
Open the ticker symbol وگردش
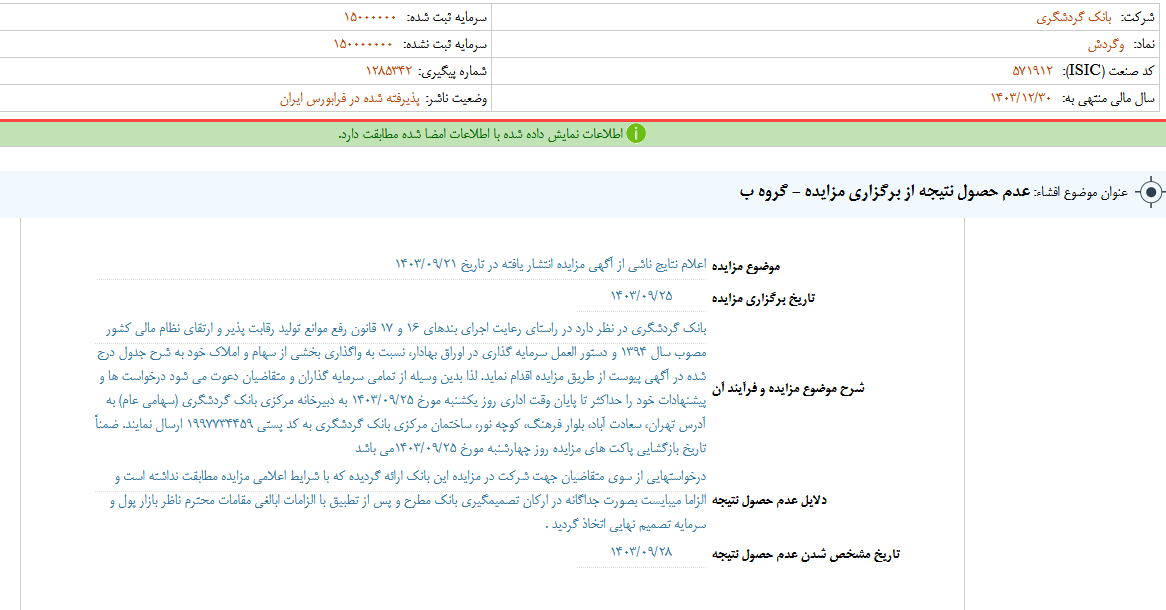[1105, 45]
